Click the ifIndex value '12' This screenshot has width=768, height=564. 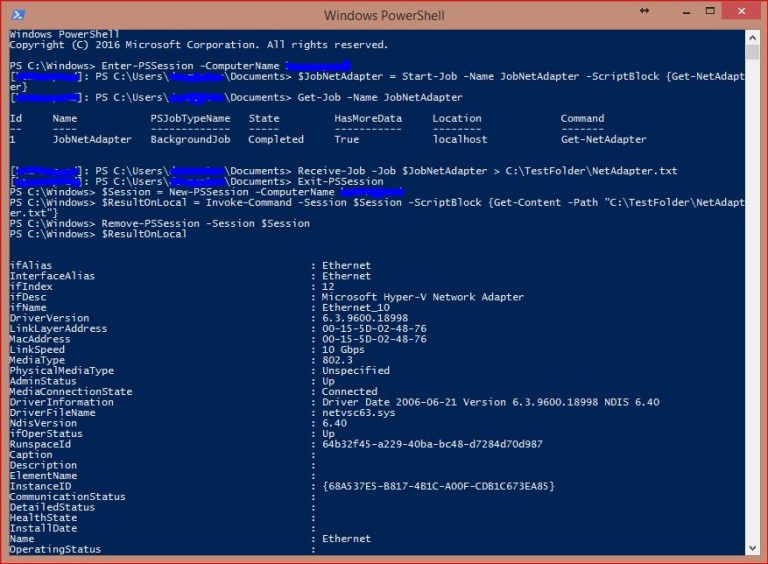pyautogui.click(x=328, y=287)
